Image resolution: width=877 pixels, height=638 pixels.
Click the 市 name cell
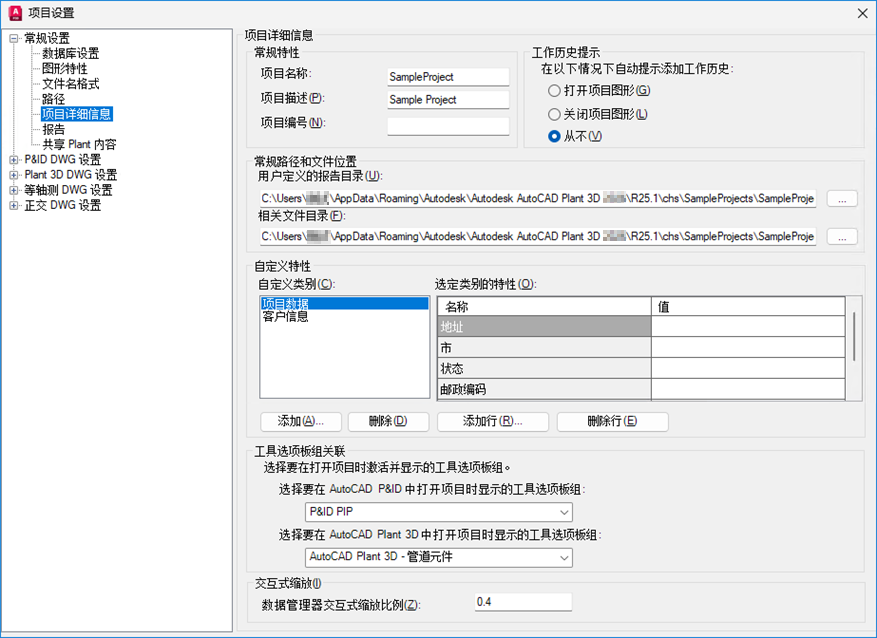pyautogui.click(x=544, y=348)
